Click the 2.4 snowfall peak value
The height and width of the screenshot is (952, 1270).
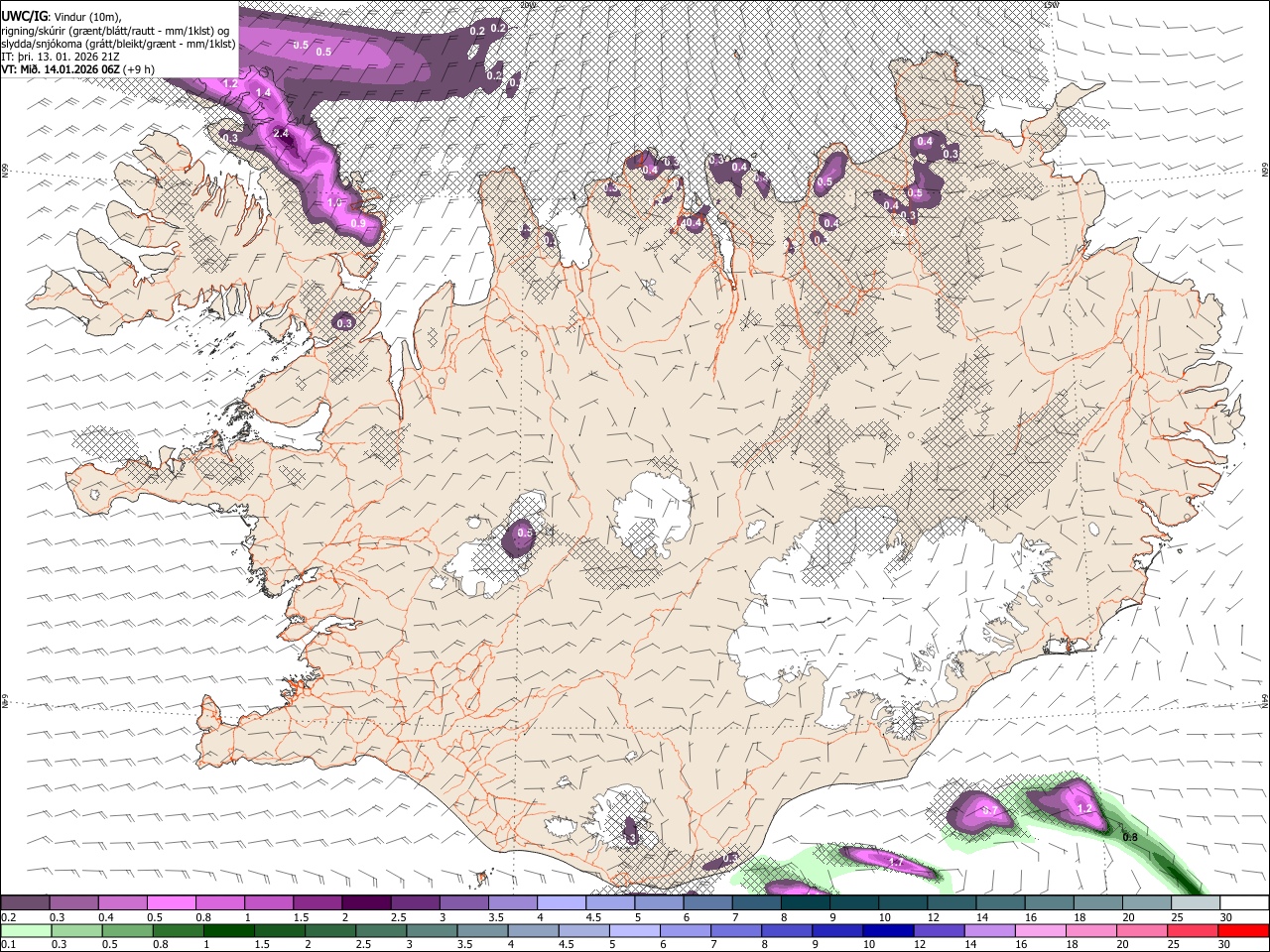pos(281,133)
